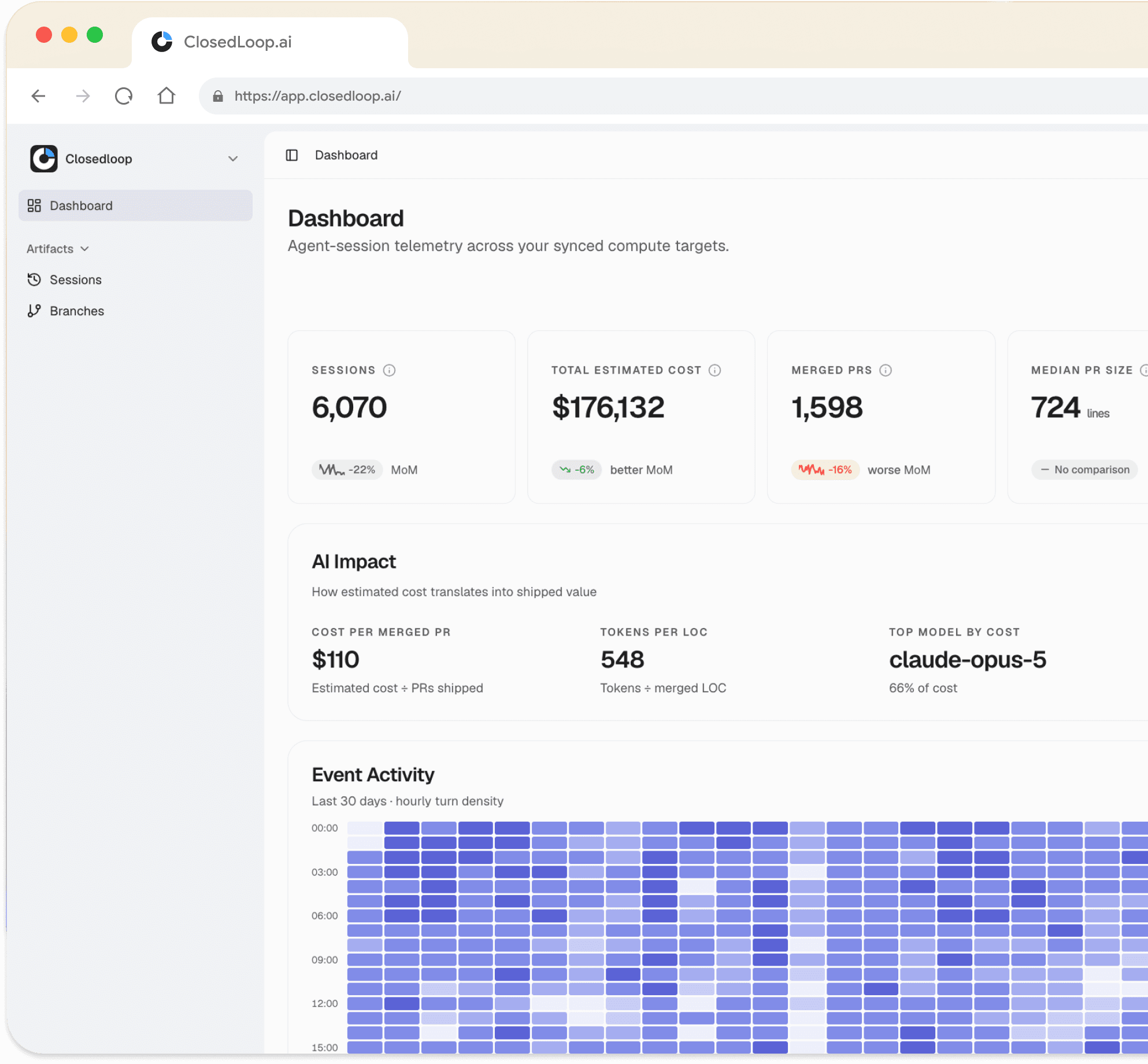Open info icon next to TOTAL ESTIMATED COST
The height and width of the screenshot is (1064, 1148).
point(714,370)
